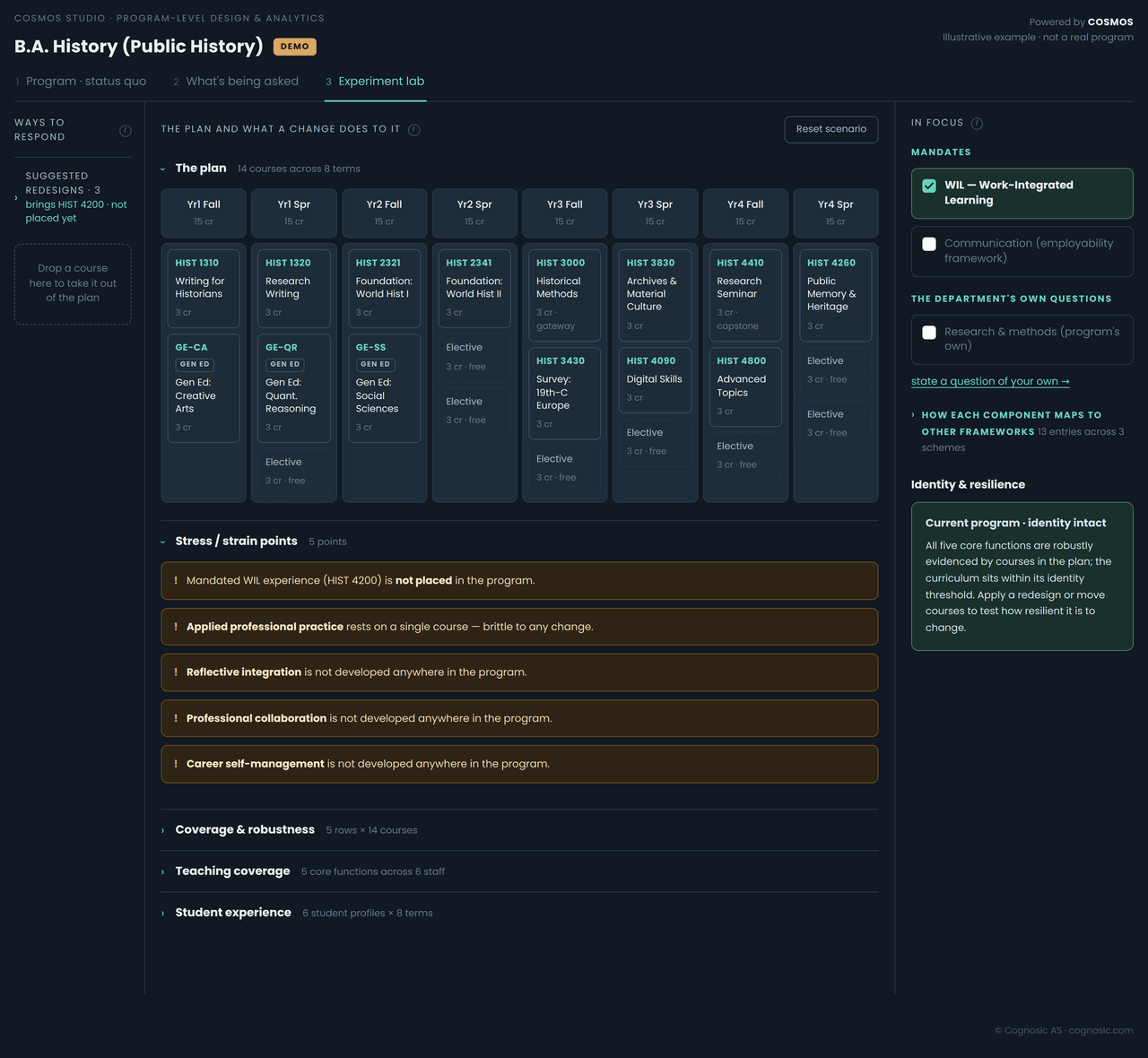Viewport: 1148px width, 1058px height.
Task: Click Yr3 Fall term header
Action: point(565,212)
